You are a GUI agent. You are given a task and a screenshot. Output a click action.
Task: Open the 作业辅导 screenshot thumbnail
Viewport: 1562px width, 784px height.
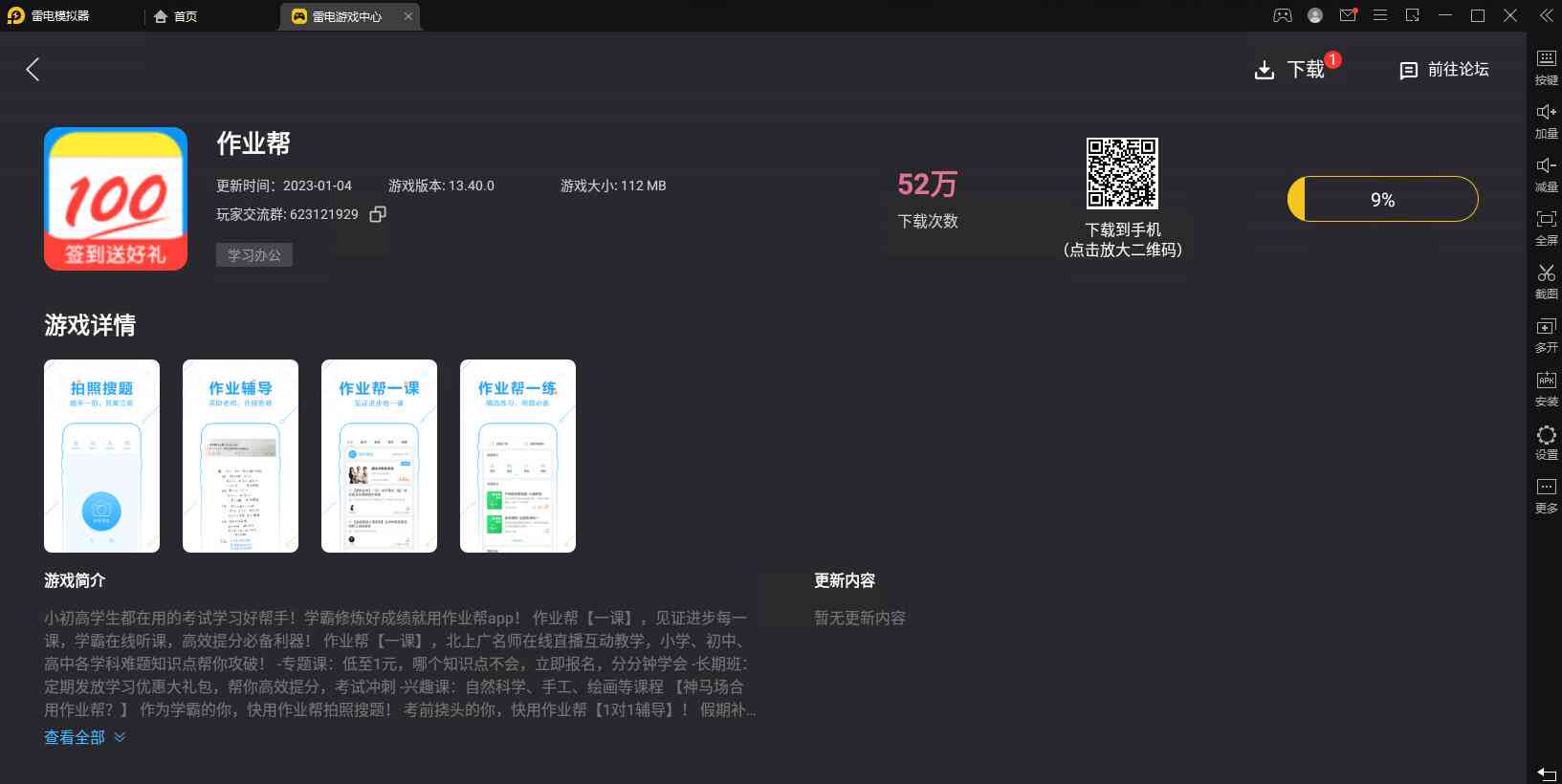point(240,456)
